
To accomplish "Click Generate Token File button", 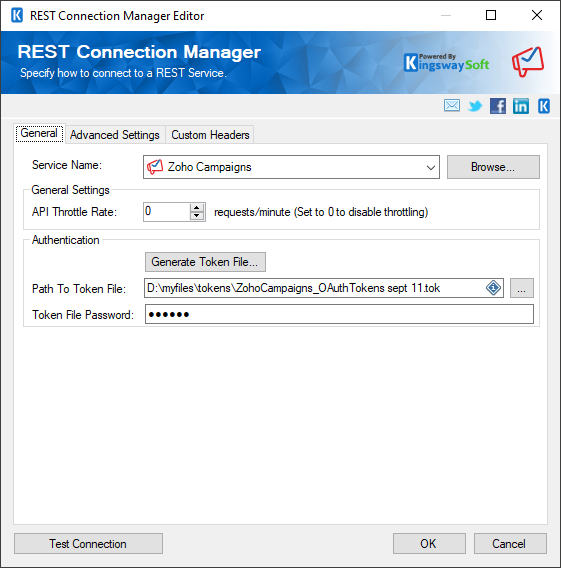I will pos(205,262).
